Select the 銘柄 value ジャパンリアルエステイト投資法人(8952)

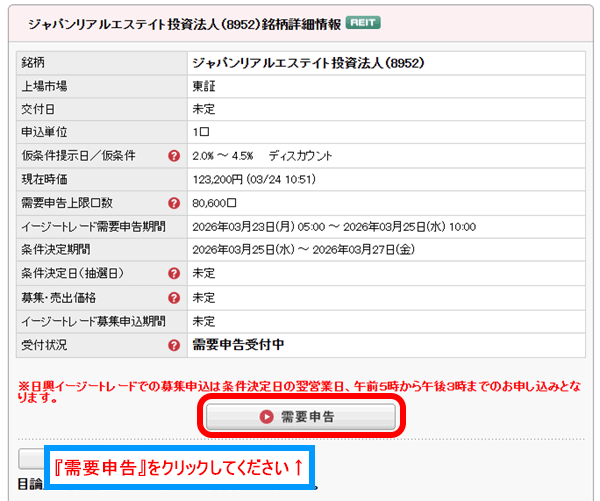coord(308,63)
